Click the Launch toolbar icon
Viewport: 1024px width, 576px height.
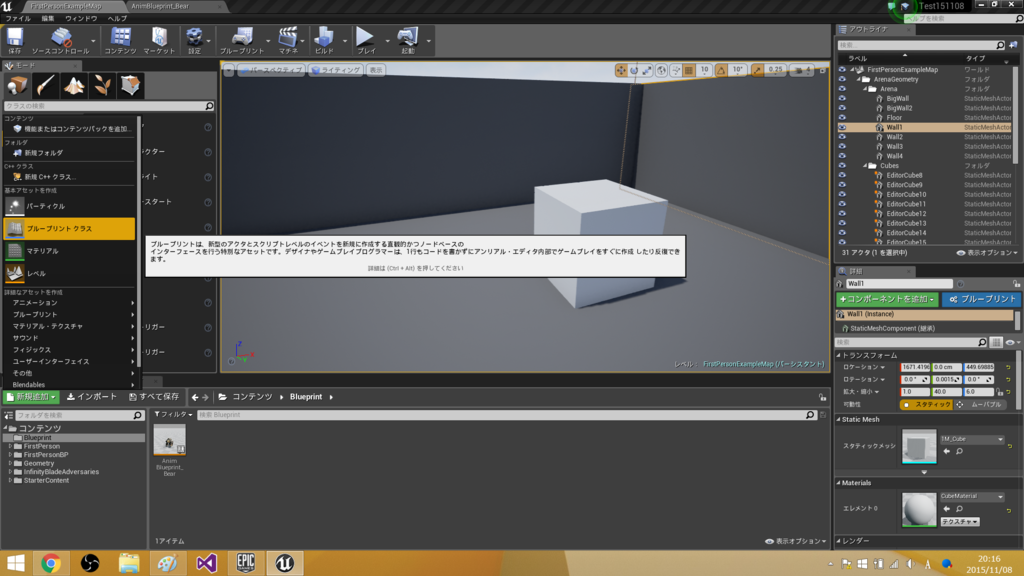(x=408, y=40)
